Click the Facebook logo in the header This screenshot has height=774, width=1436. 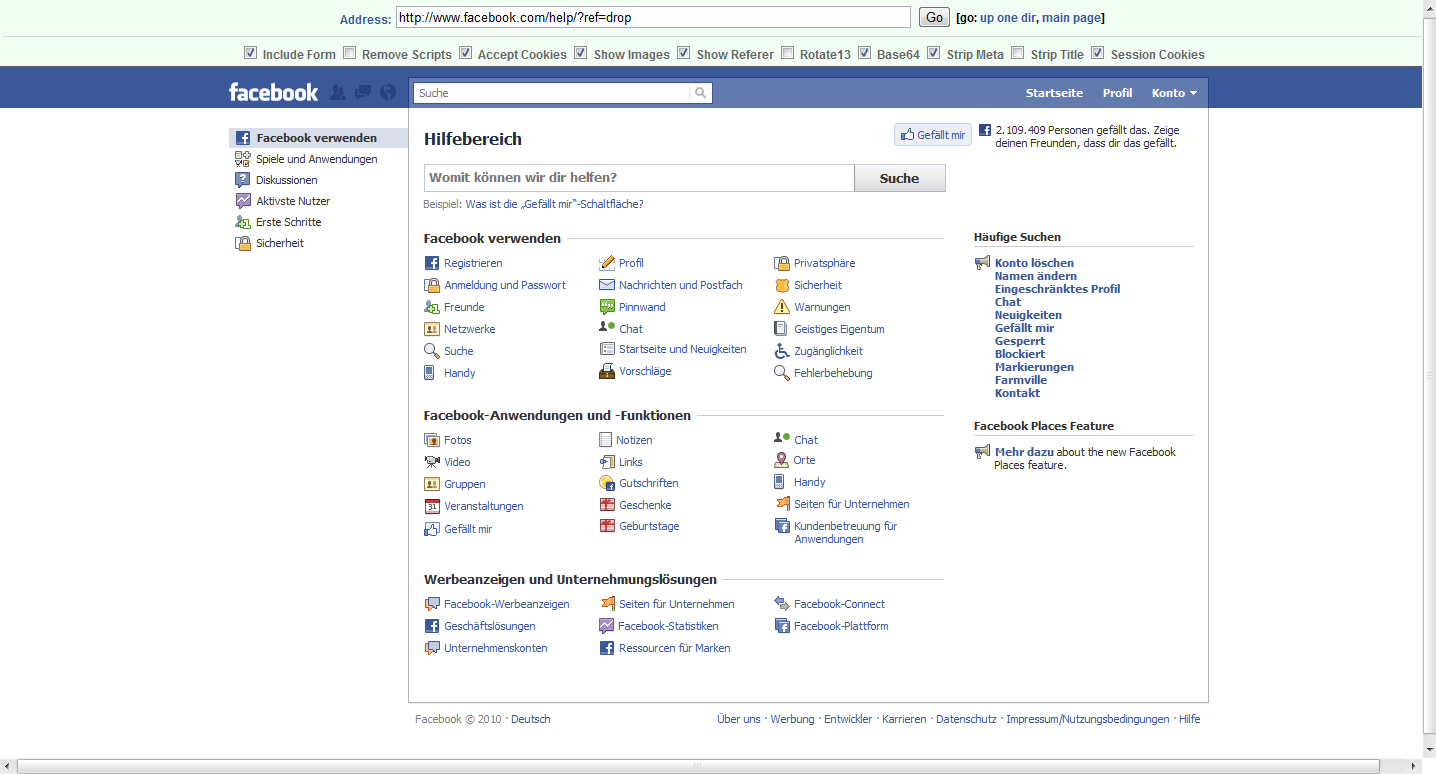coord(273,92)
